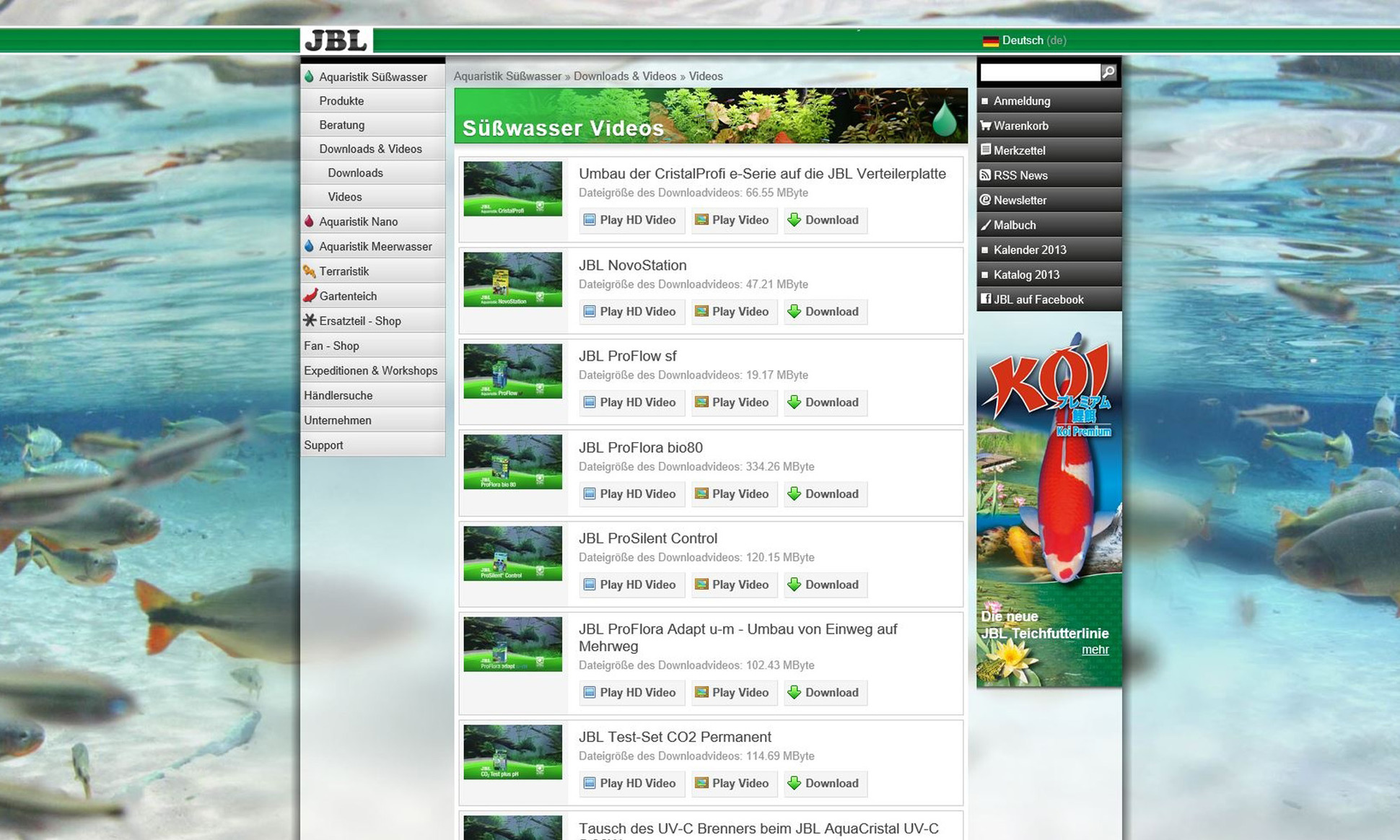Select Downloads & Videos menu item
The height and width of the screenshot is (840, 1400).
[372, 149]
